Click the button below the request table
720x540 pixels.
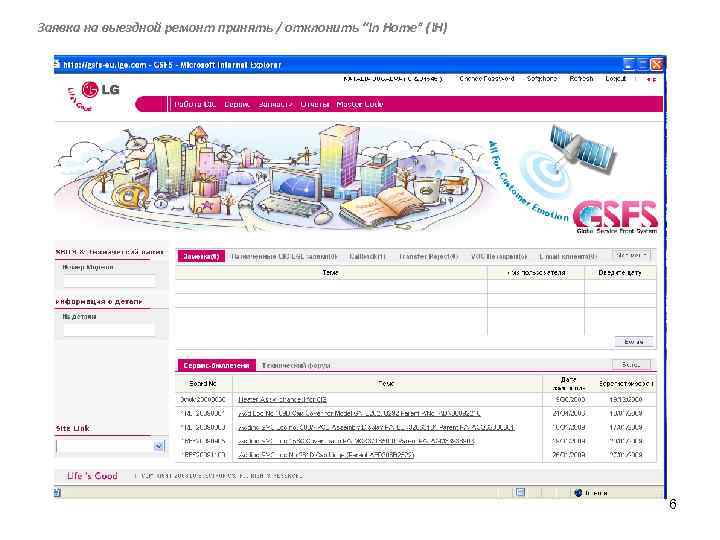[634, 341]
